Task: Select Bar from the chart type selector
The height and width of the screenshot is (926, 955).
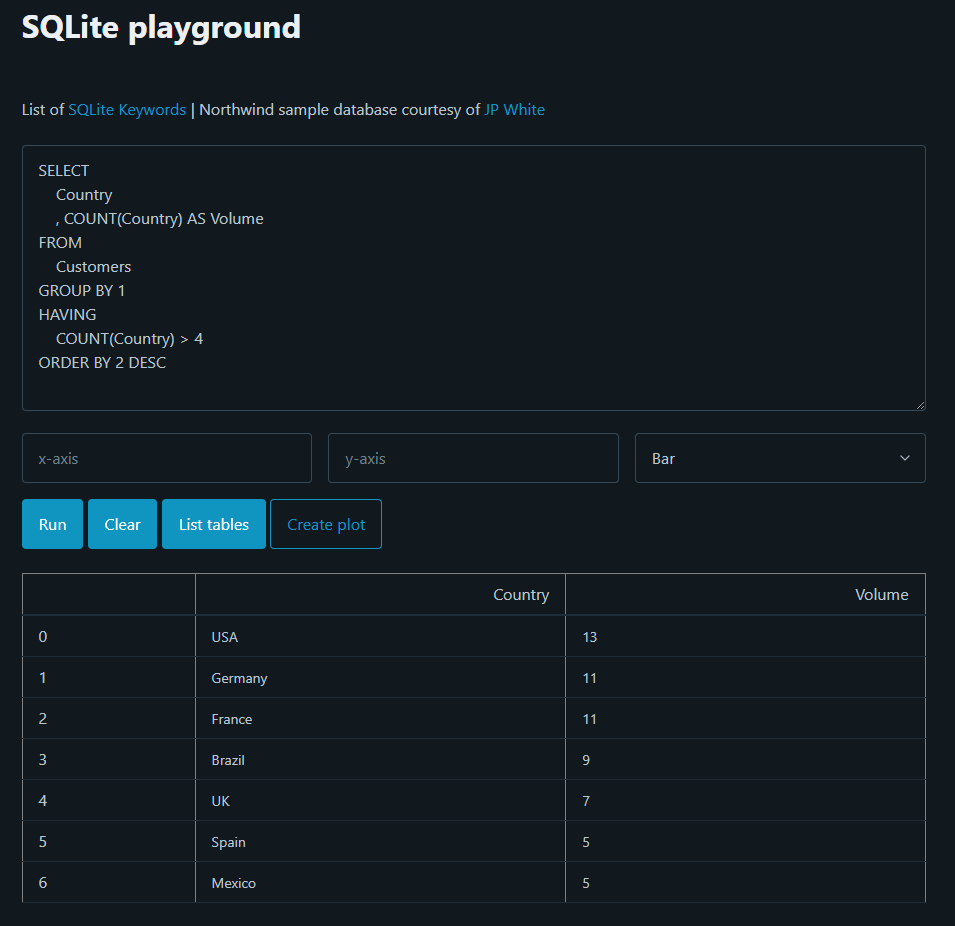Action: [780, 458]
